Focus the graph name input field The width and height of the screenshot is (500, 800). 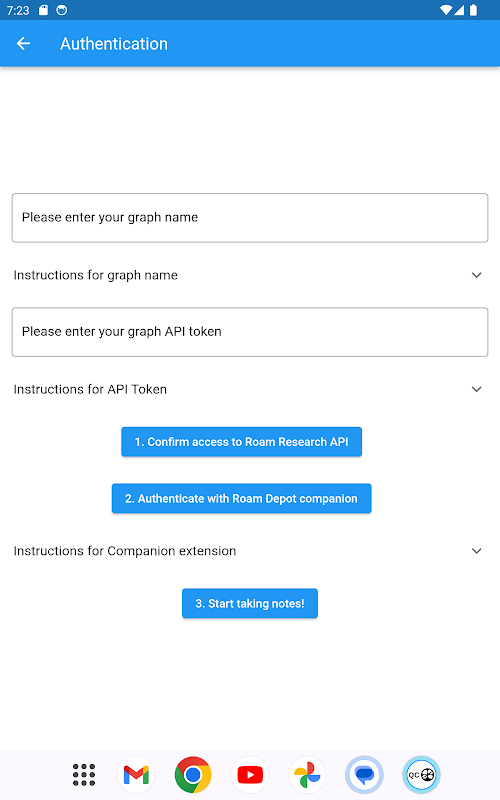[250, 218]
